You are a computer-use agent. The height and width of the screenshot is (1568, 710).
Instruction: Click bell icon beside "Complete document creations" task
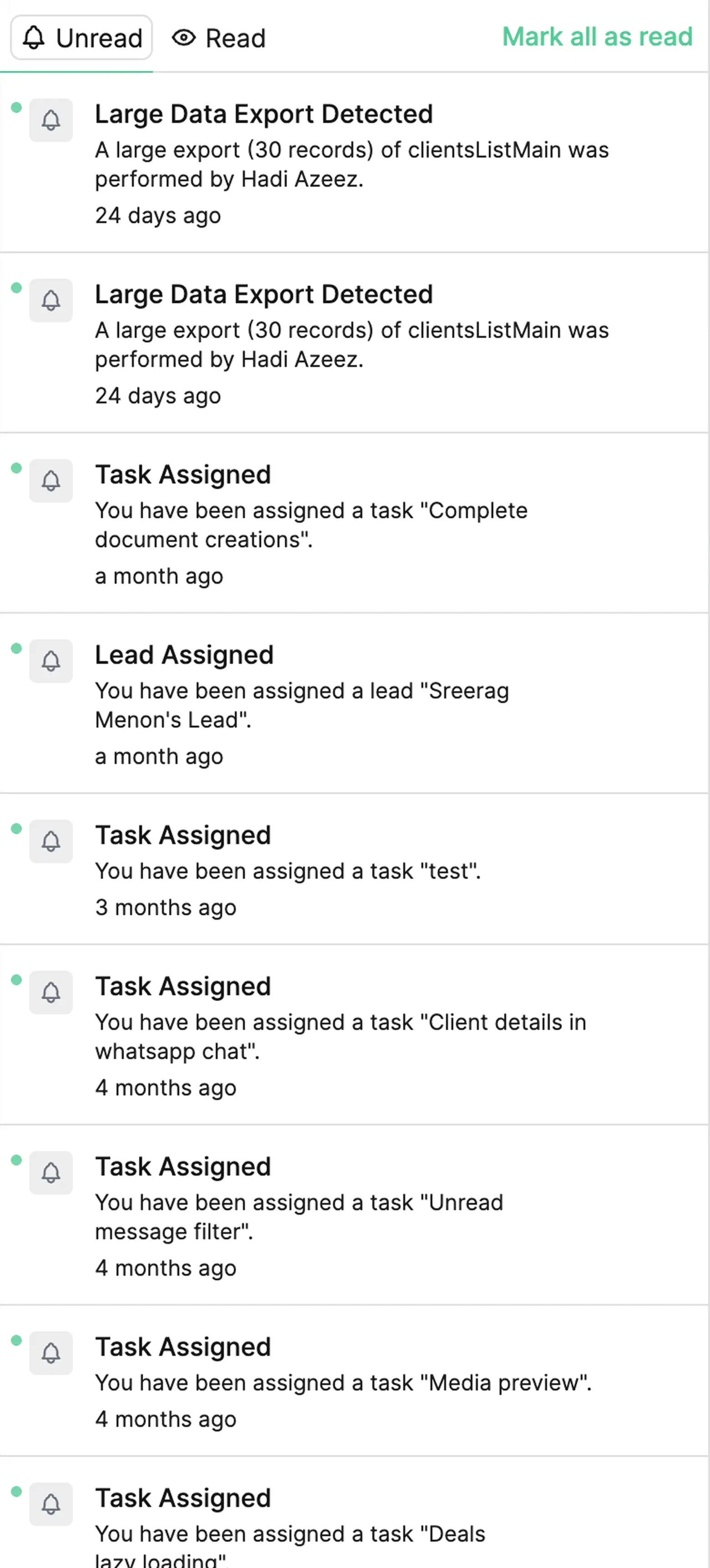coord(51,480)
